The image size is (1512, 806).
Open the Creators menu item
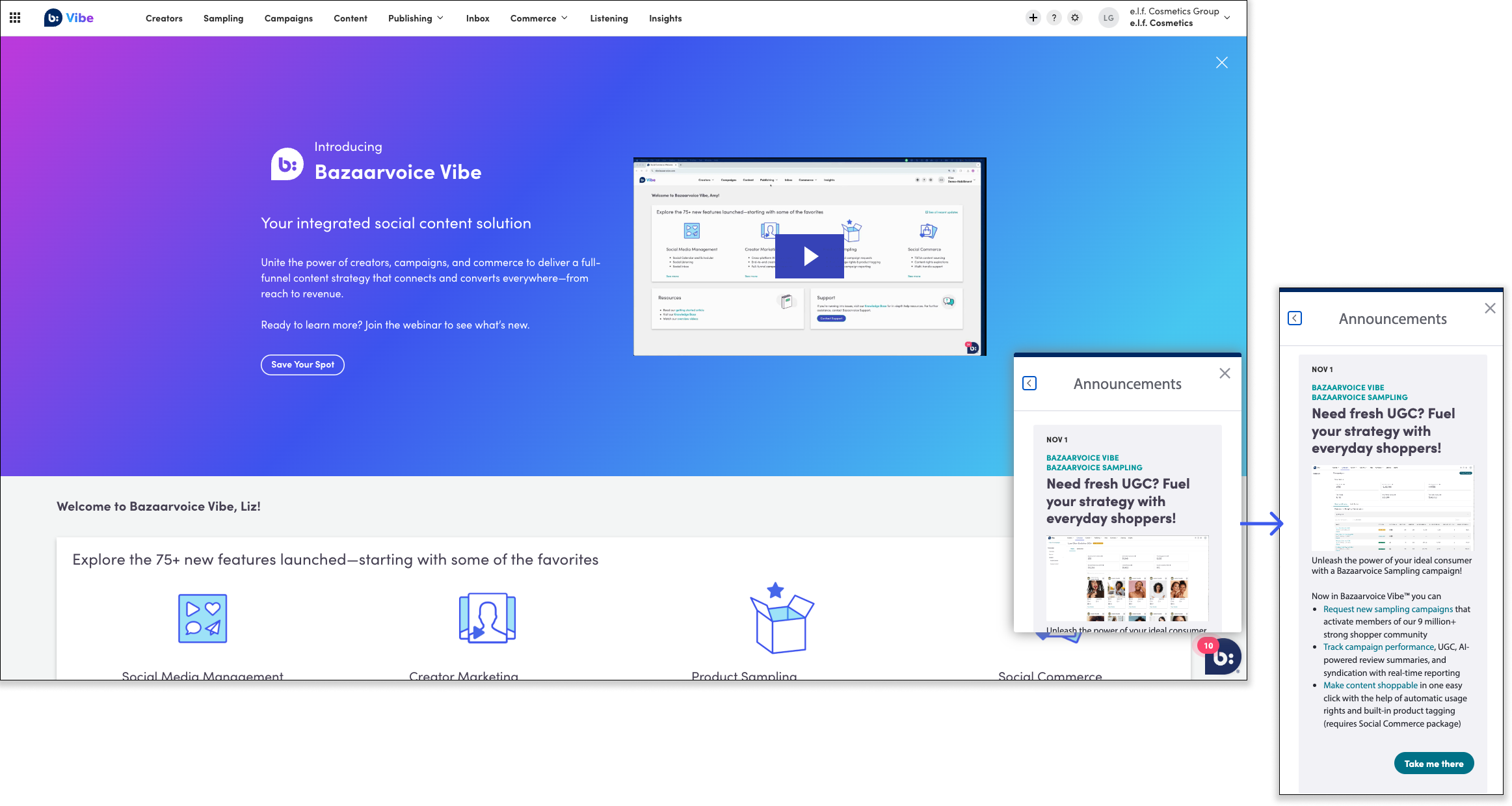coord(164,18)
